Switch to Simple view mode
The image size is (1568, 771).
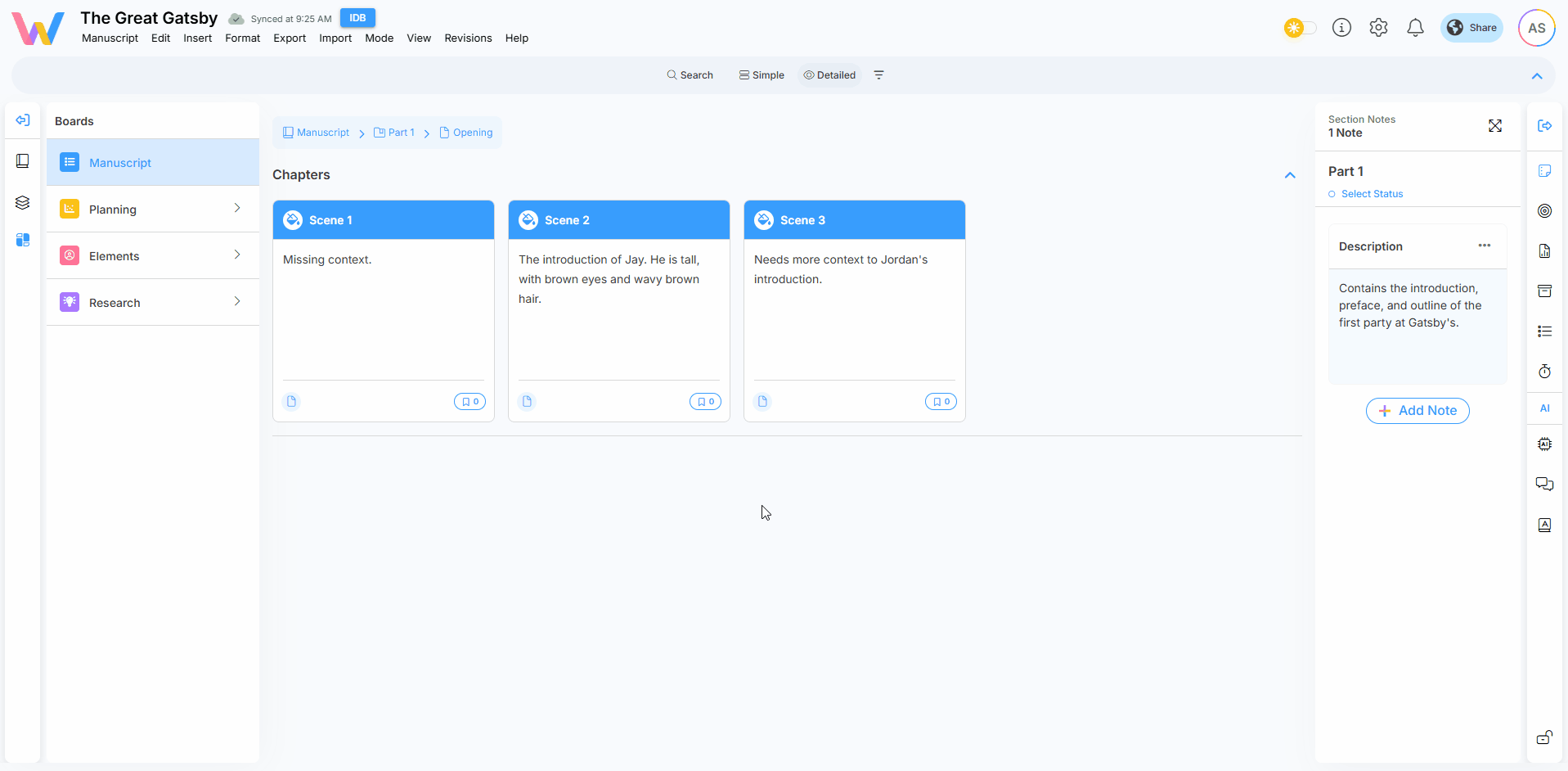click(x=762, y=75)
